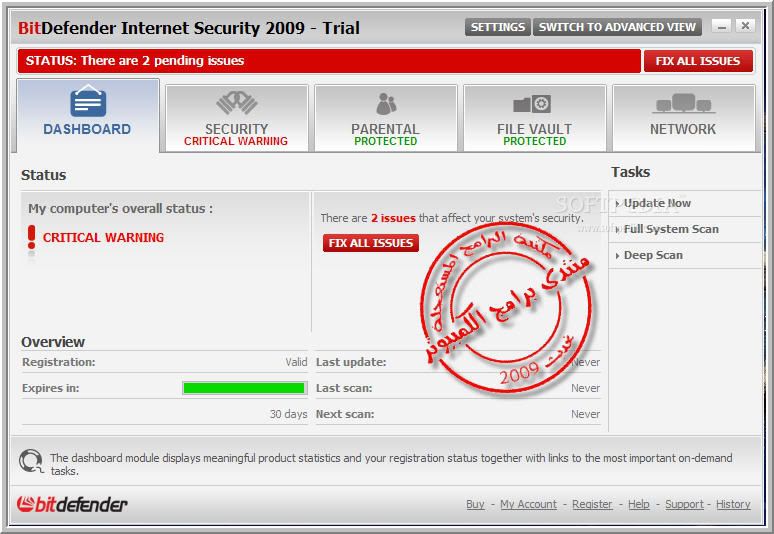Click 'PROTECTED' under Parental tab
Viewport: 774px width, 534px height.
[x=386, y=142]
